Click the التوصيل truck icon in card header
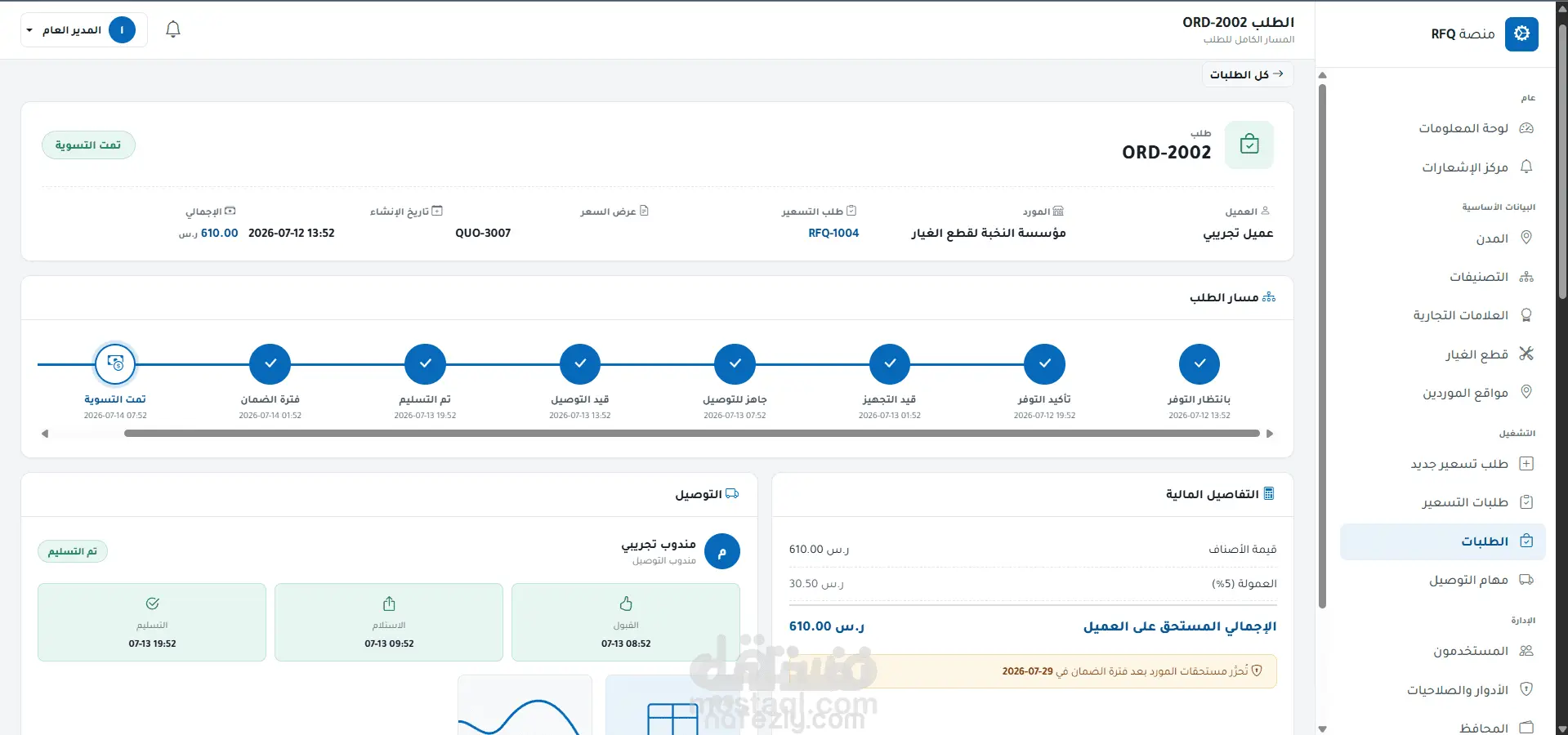The height and width of the screenshot is (735, 1568). (732, 494)
